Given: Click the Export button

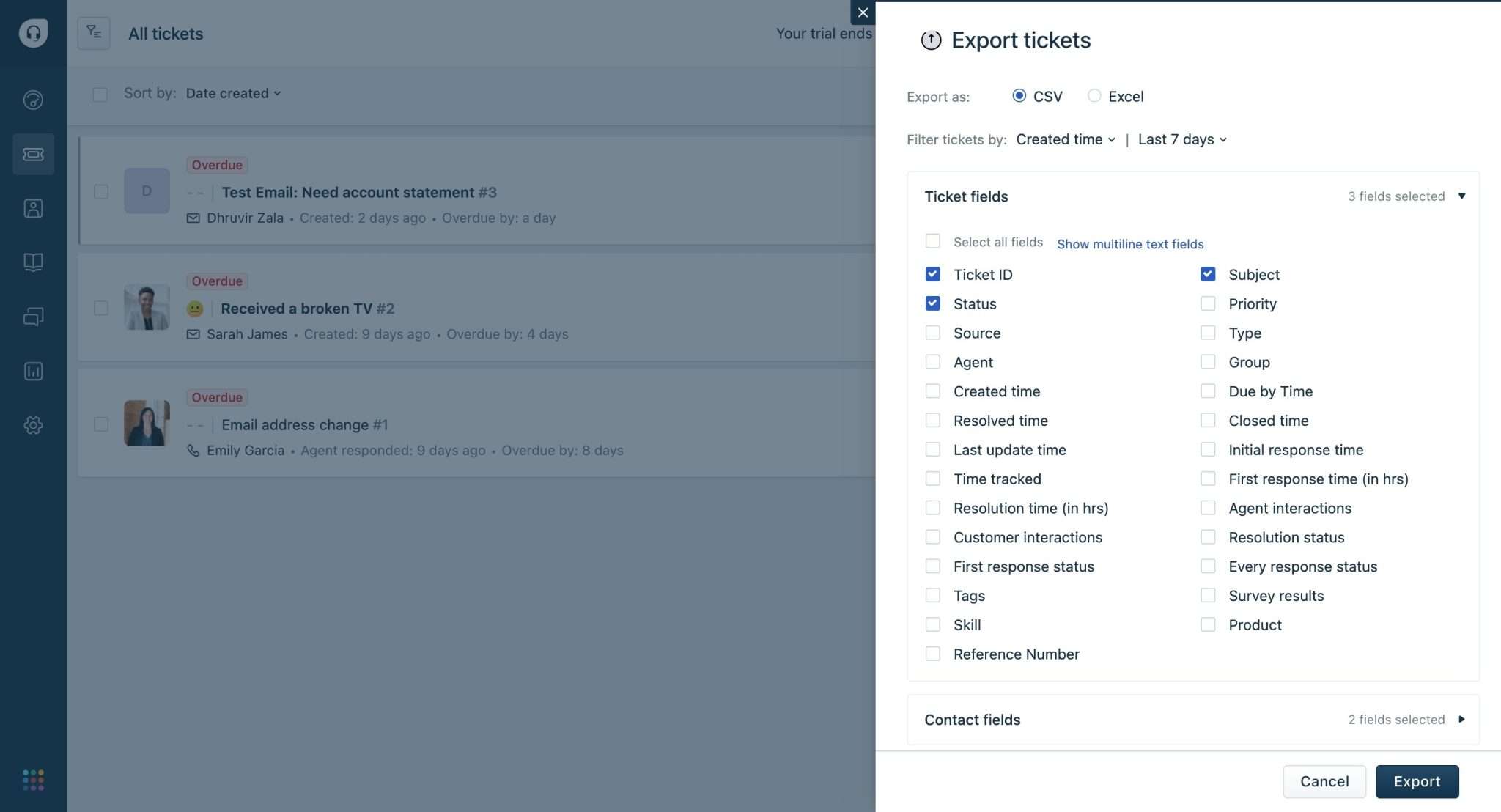Looking at the screenshot, I should point(1416,781).
